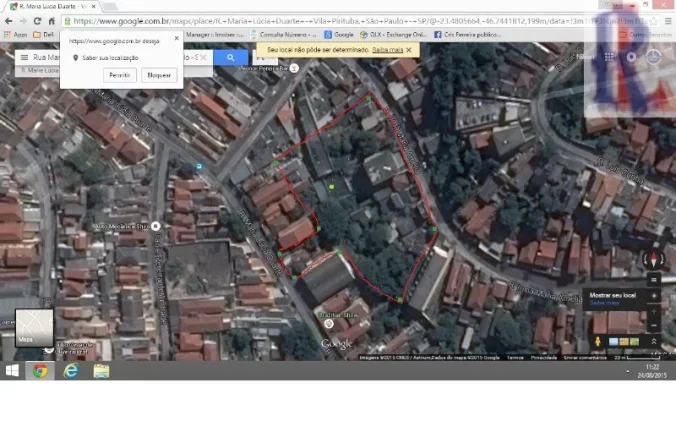676x432 pixels.
Task: Open the Saiba mais link in yellow banner
Action: click(x=388, y=50)
